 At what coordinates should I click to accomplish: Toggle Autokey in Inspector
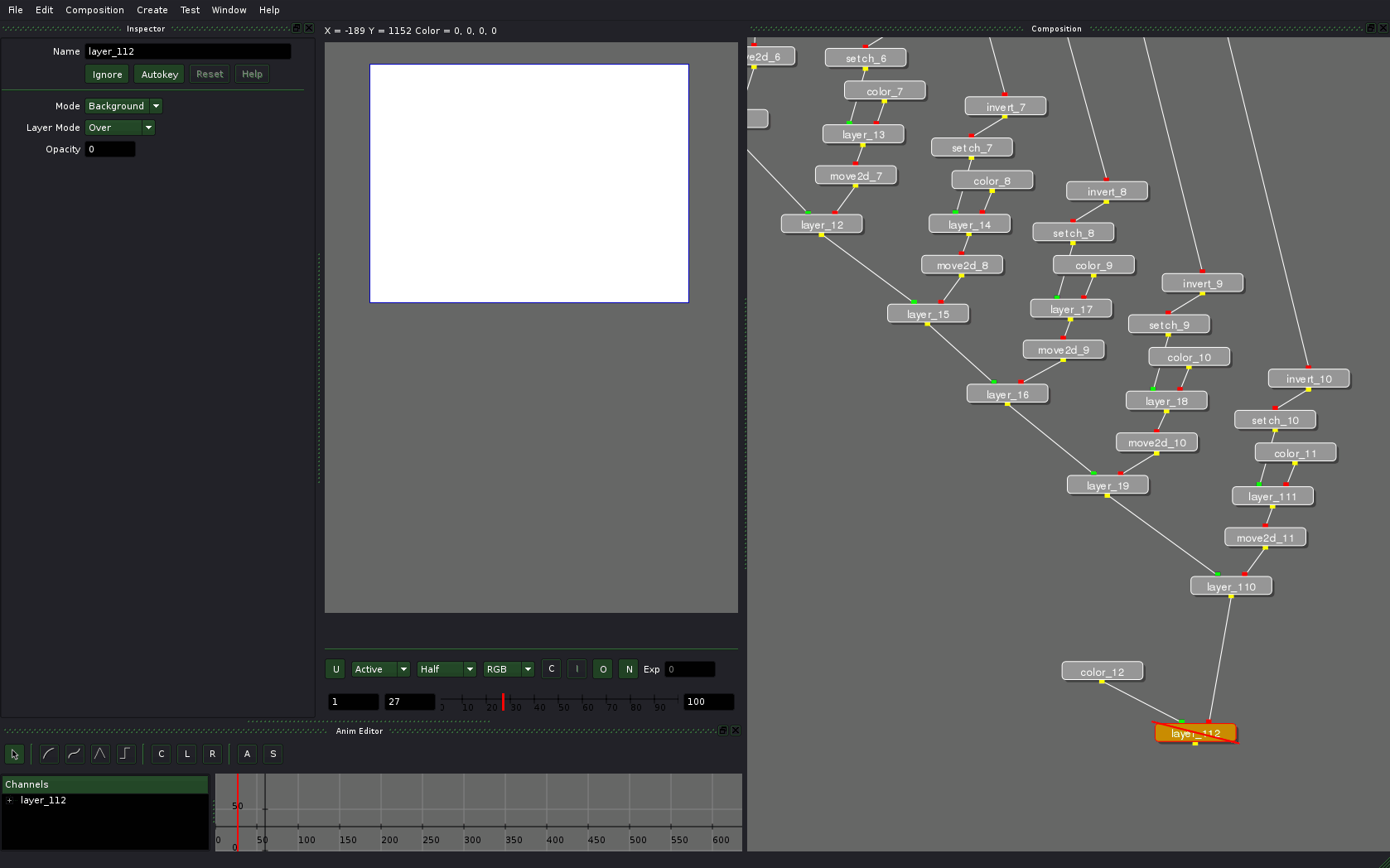coord(159,75)
